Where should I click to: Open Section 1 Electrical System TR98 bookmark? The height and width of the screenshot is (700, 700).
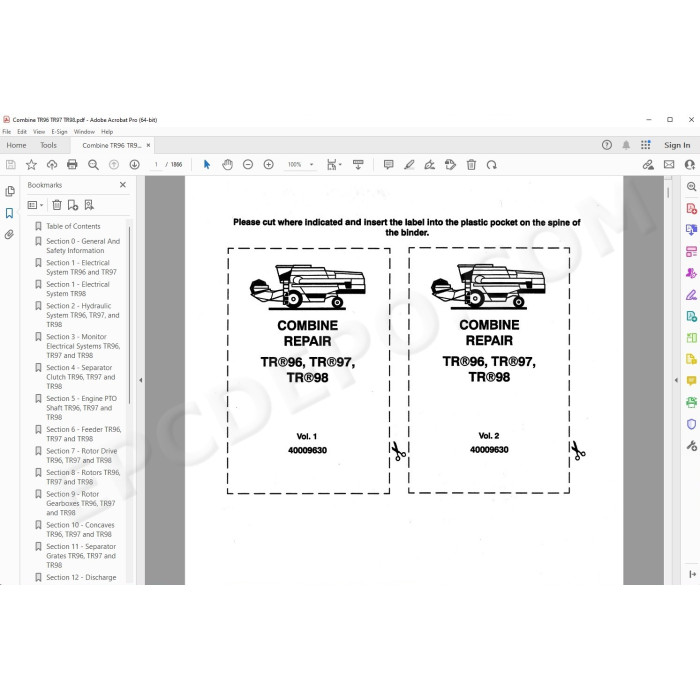(x=78, y=289)
